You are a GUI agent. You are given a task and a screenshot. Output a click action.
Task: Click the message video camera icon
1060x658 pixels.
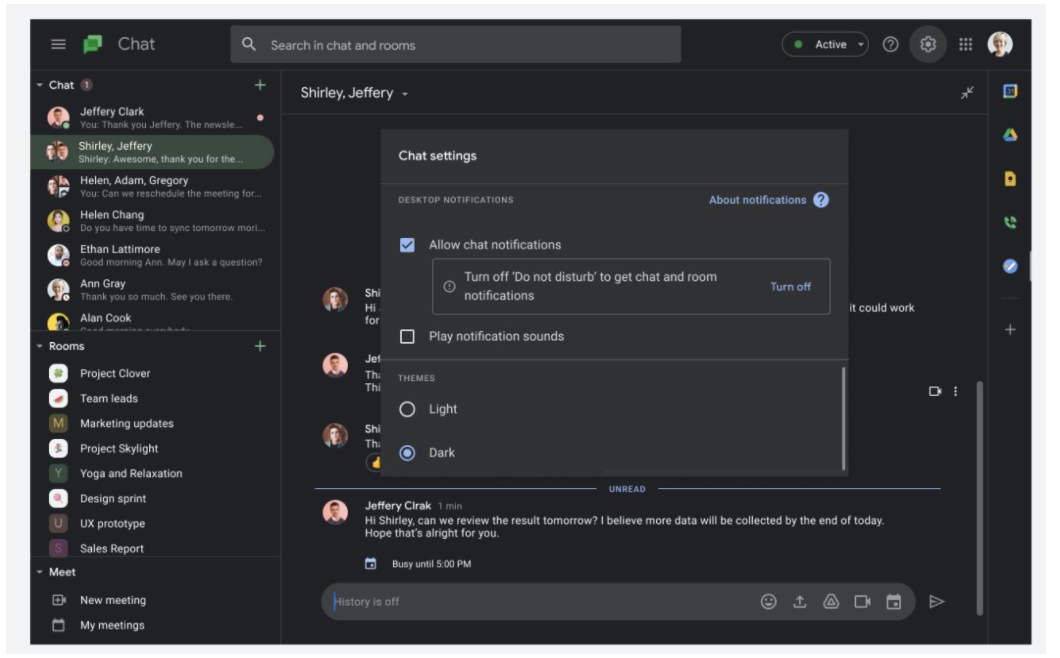tap(934, 392)
